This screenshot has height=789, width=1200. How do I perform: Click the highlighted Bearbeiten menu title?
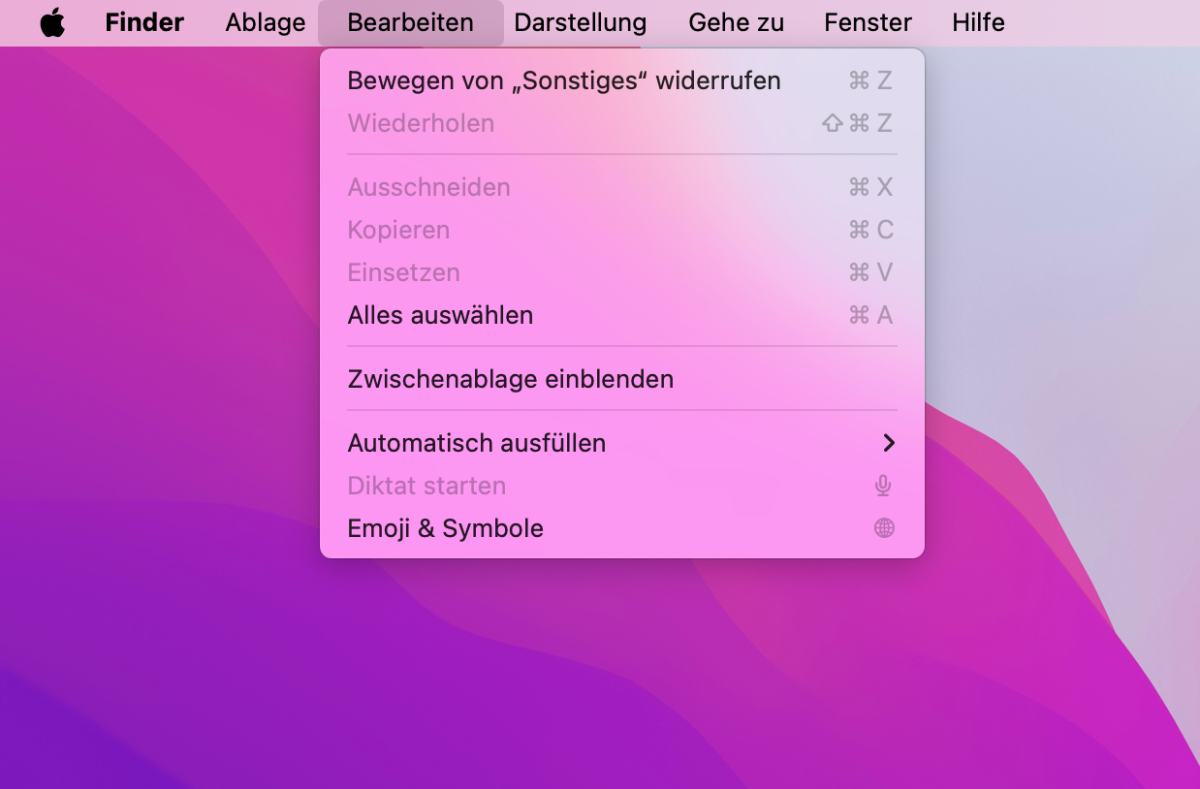[410, 22]
